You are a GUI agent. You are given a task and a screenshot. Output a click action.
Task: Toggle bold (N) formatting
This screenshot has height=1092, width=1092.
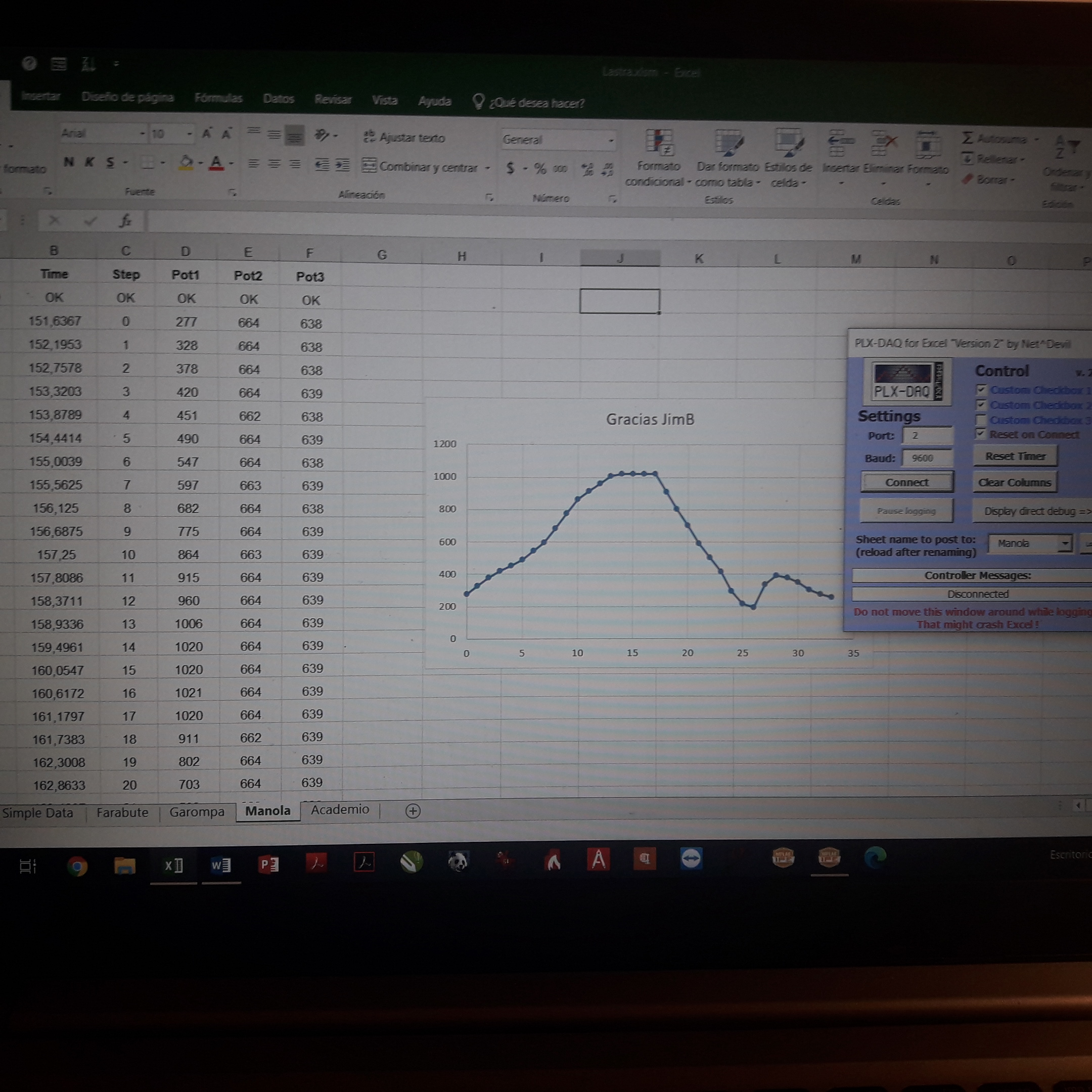68,162
